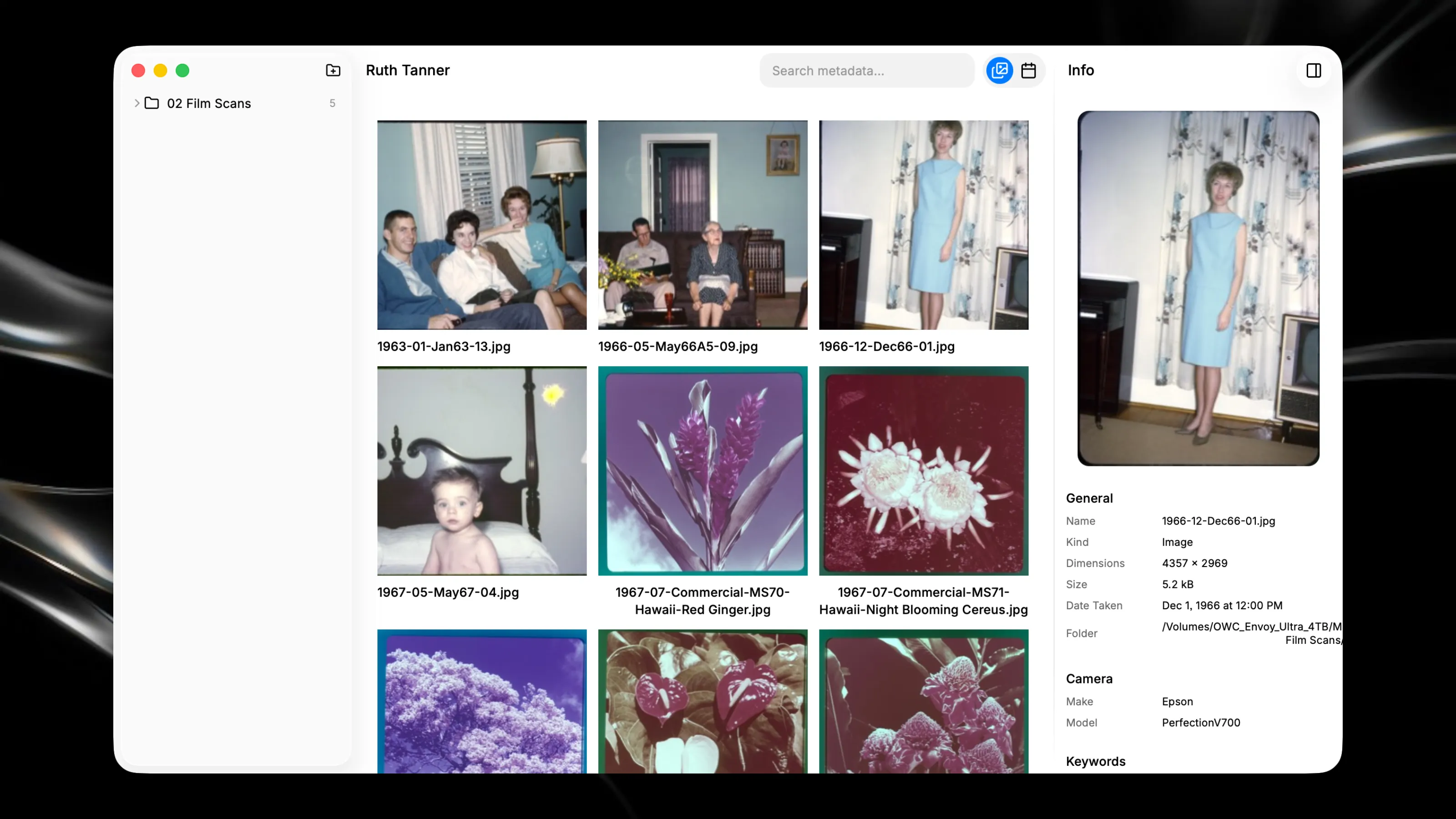Open thumbnail 1963-01-Jan63-13.jpg

point(481,225)
